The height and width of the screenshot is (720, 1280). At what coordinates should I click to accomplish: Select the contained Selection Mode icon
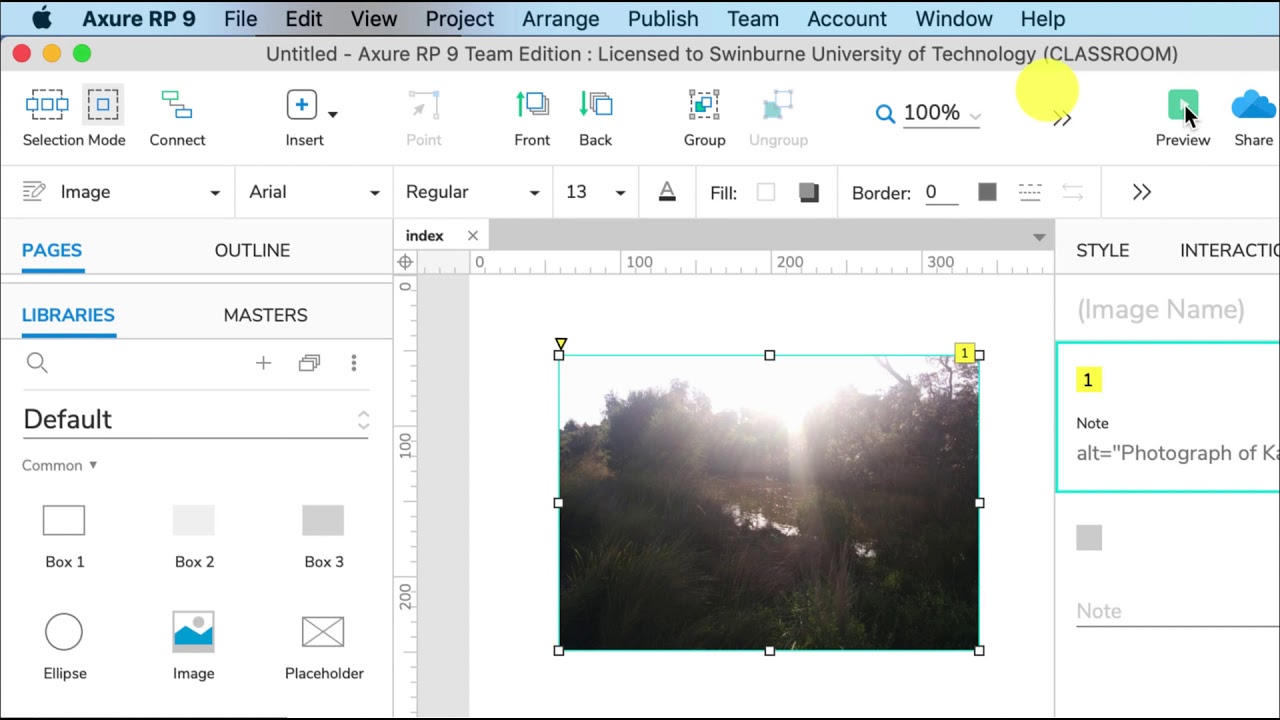pyautogui.click(x=102, y=104)
